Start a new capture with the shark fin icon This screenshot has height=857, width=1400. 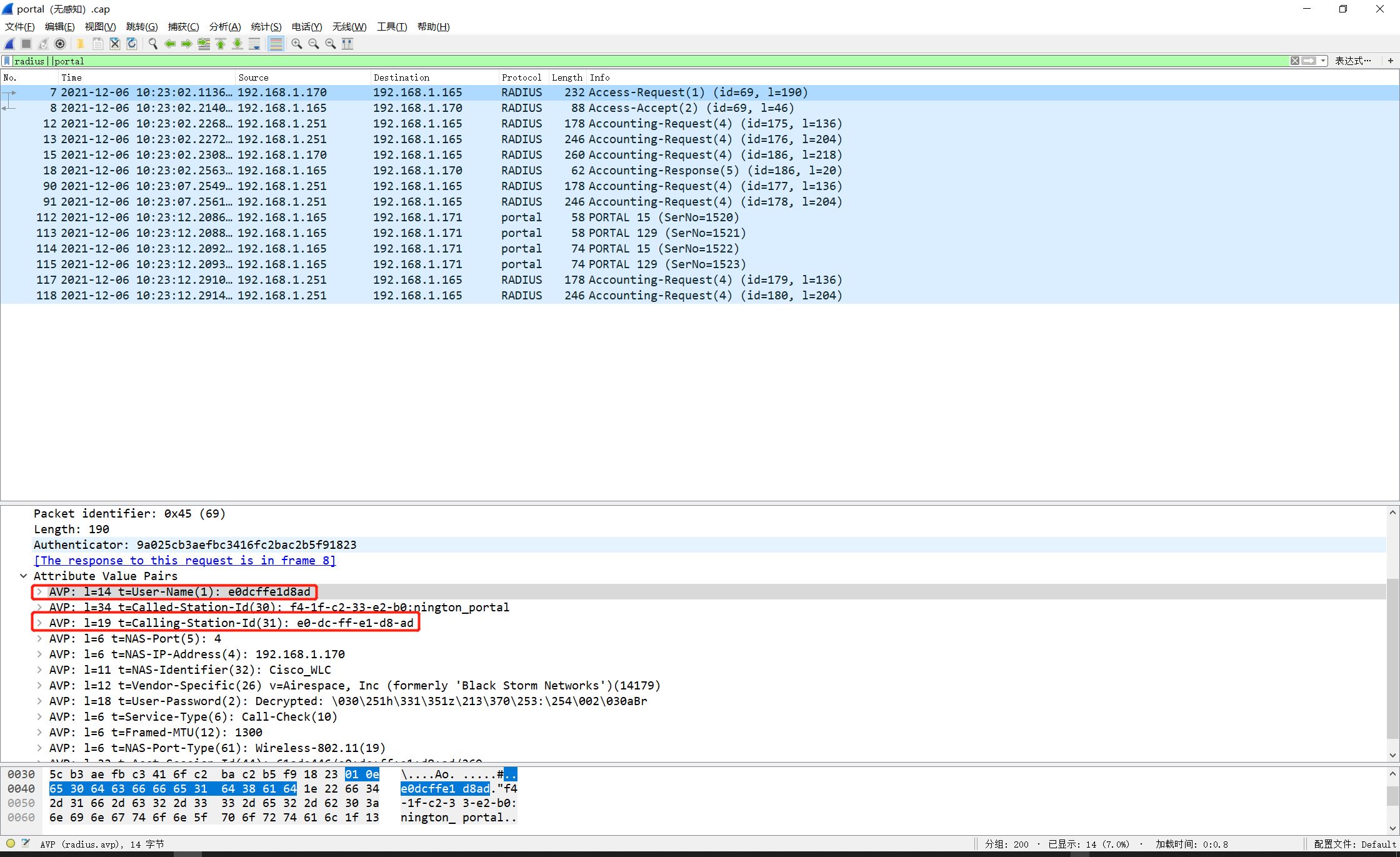pyautogui.click(x=9, y=44)
